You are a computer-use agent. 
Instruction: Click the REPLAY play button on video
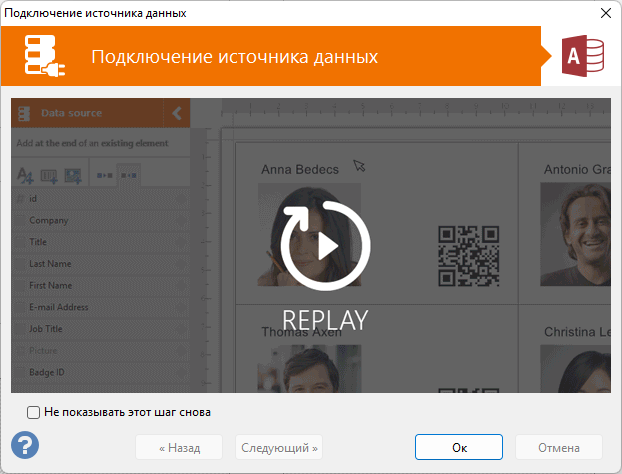click(325, 246)
